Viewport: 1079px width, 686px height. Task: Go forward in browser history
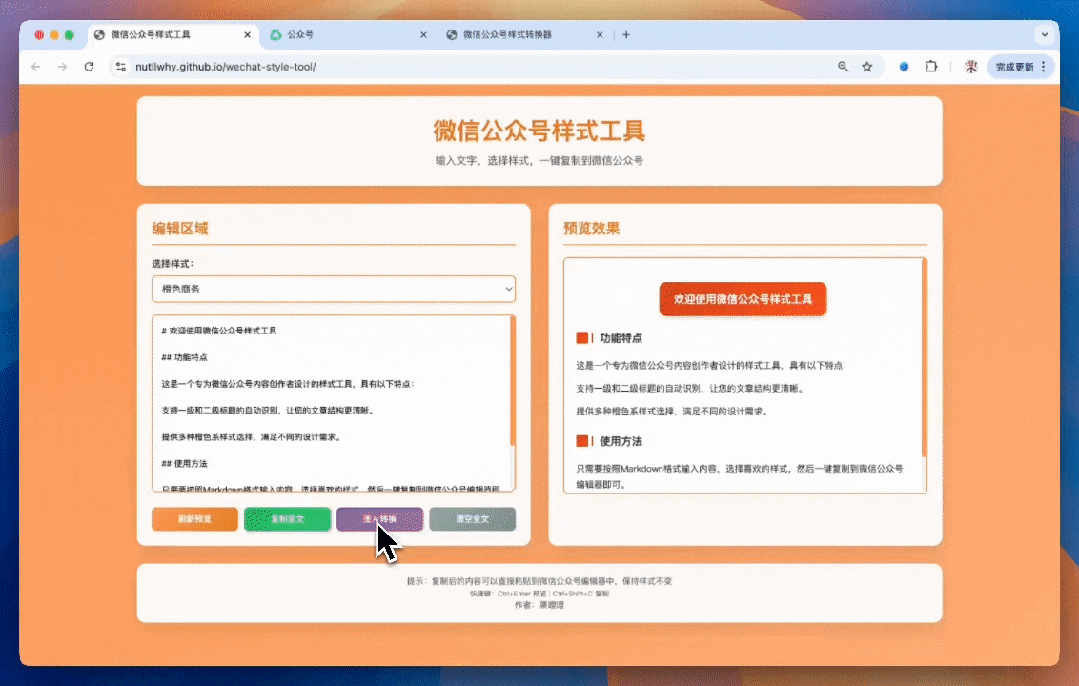pyautogui.click(x=63, y=67)
